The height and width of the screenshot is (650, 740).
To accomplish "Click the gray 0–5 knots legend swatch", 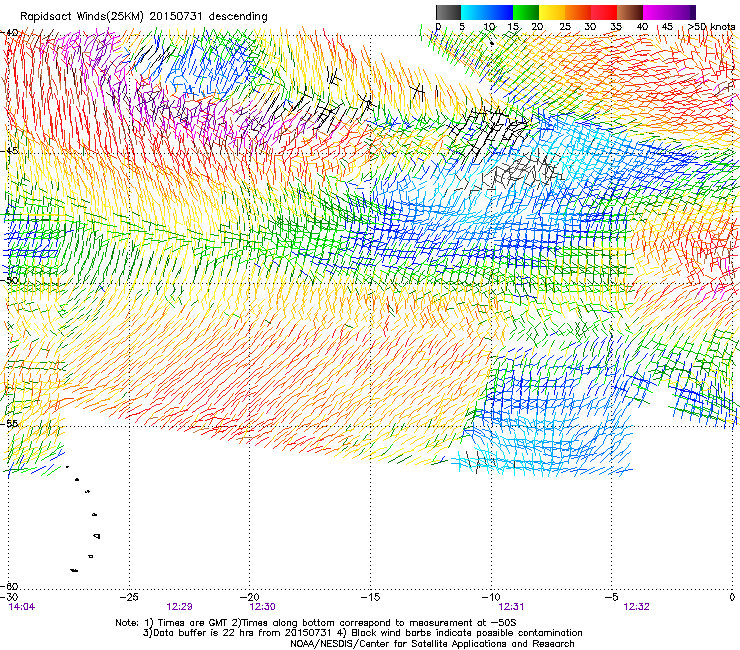I will tap(448, 12).
